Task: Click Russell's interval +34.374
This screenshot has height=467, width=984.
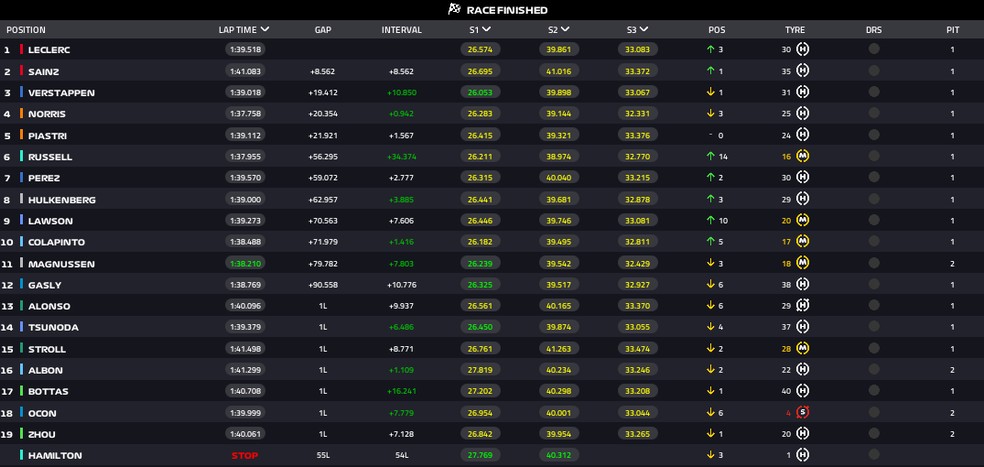Action: 402,156
